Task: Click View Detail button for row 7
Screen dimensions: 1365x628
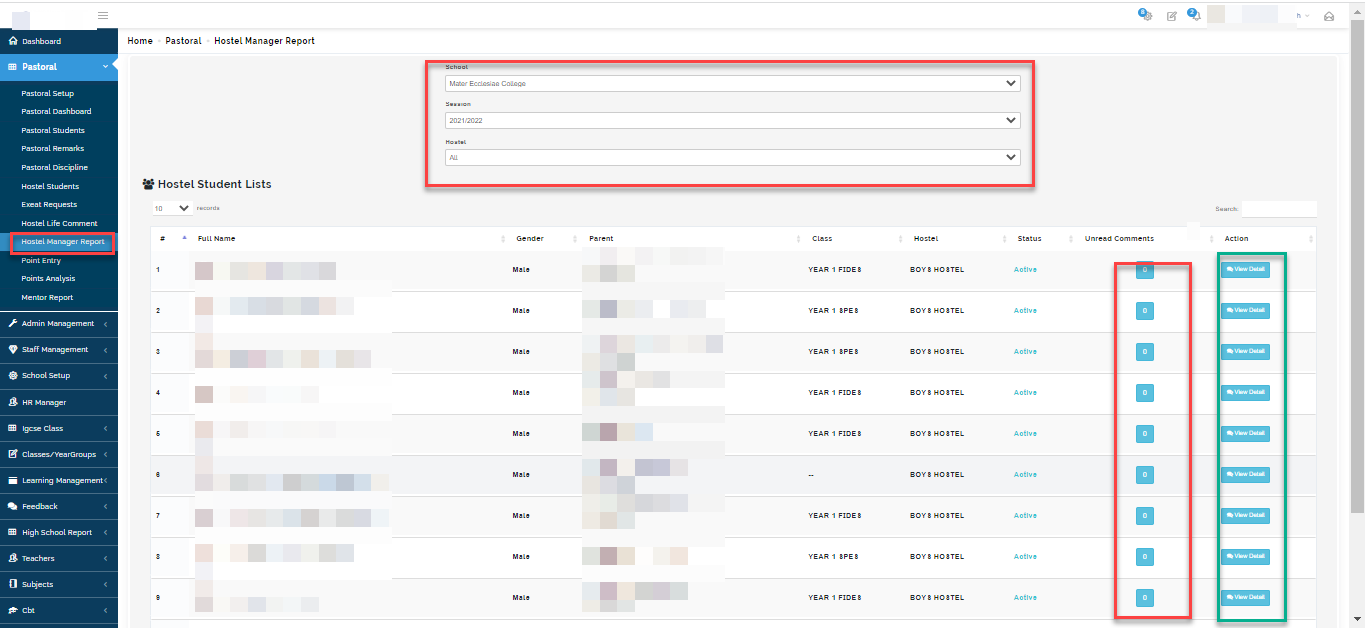Action: click(1245, 515)
